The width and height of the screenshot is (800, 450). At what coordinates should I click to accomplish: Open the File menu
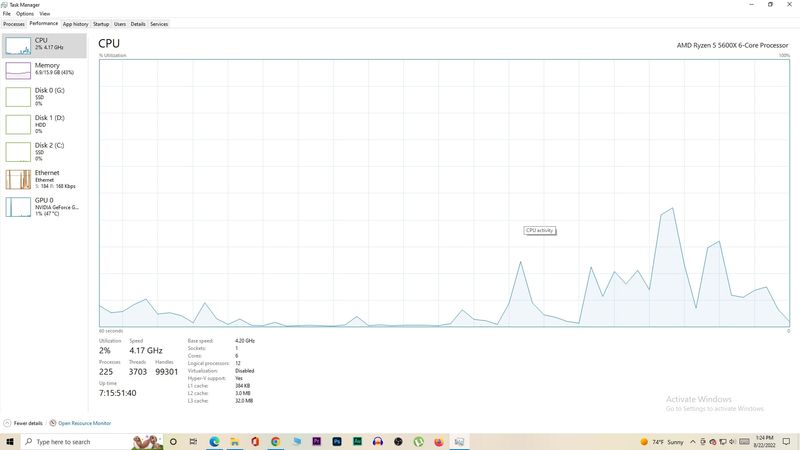pyautogui.click(x=7, y=14)
